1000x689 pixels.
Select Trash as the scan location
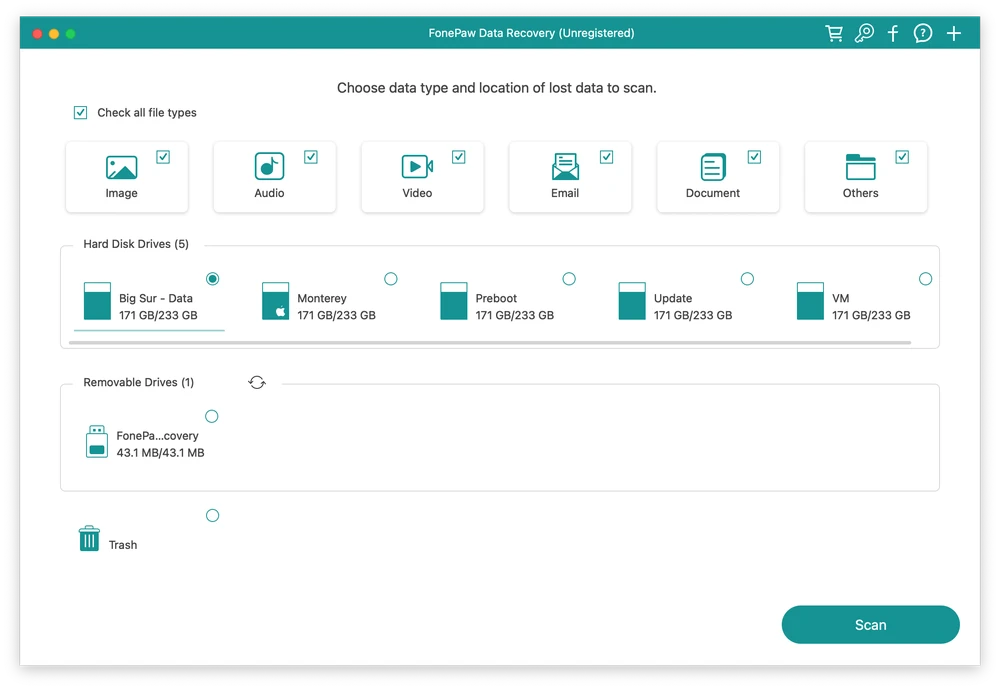coord(212,515)
